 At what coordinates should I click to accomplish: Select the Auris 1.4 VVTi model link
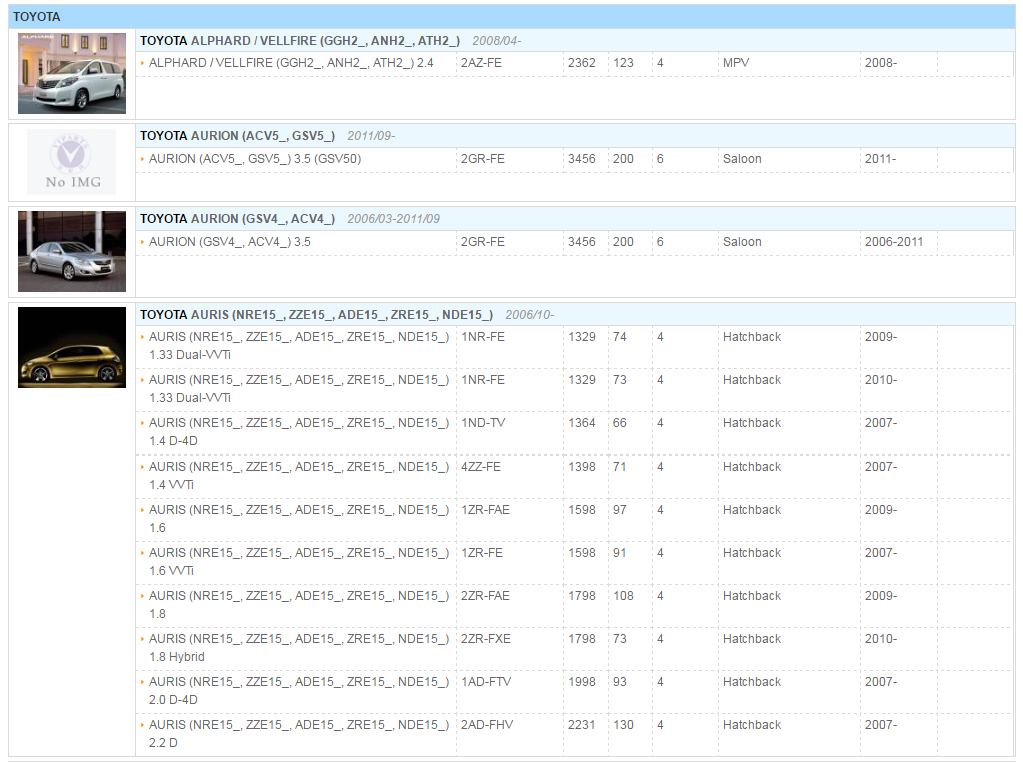point(299,476)
